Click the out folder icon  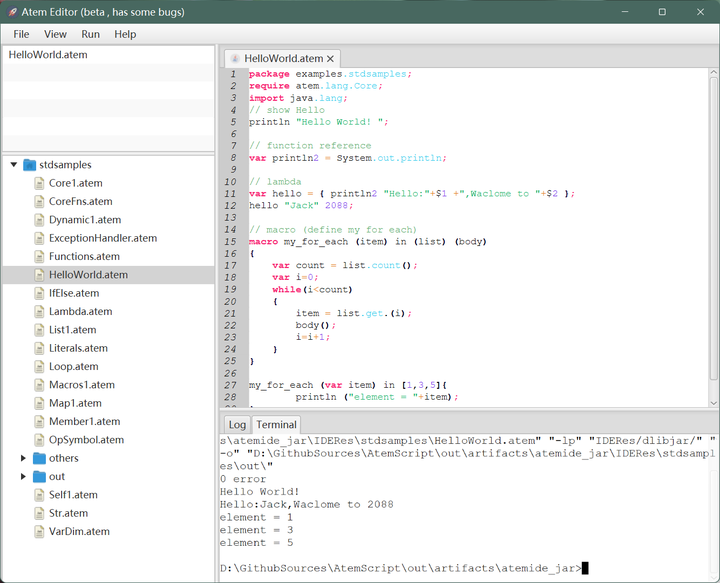pos(40,476)
